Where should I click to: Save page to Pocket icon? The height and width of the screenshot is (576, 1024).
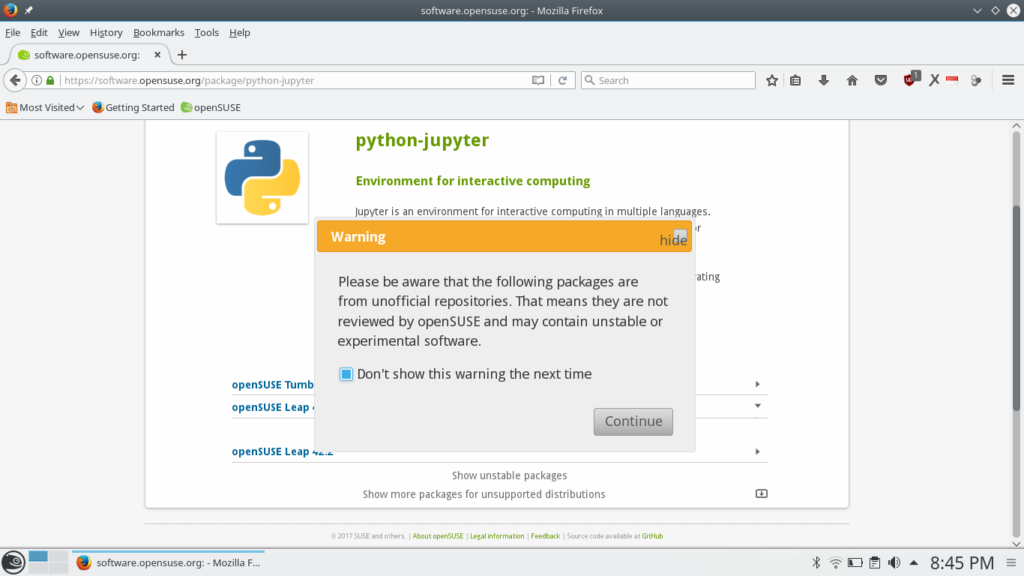(x=881, y=80)
